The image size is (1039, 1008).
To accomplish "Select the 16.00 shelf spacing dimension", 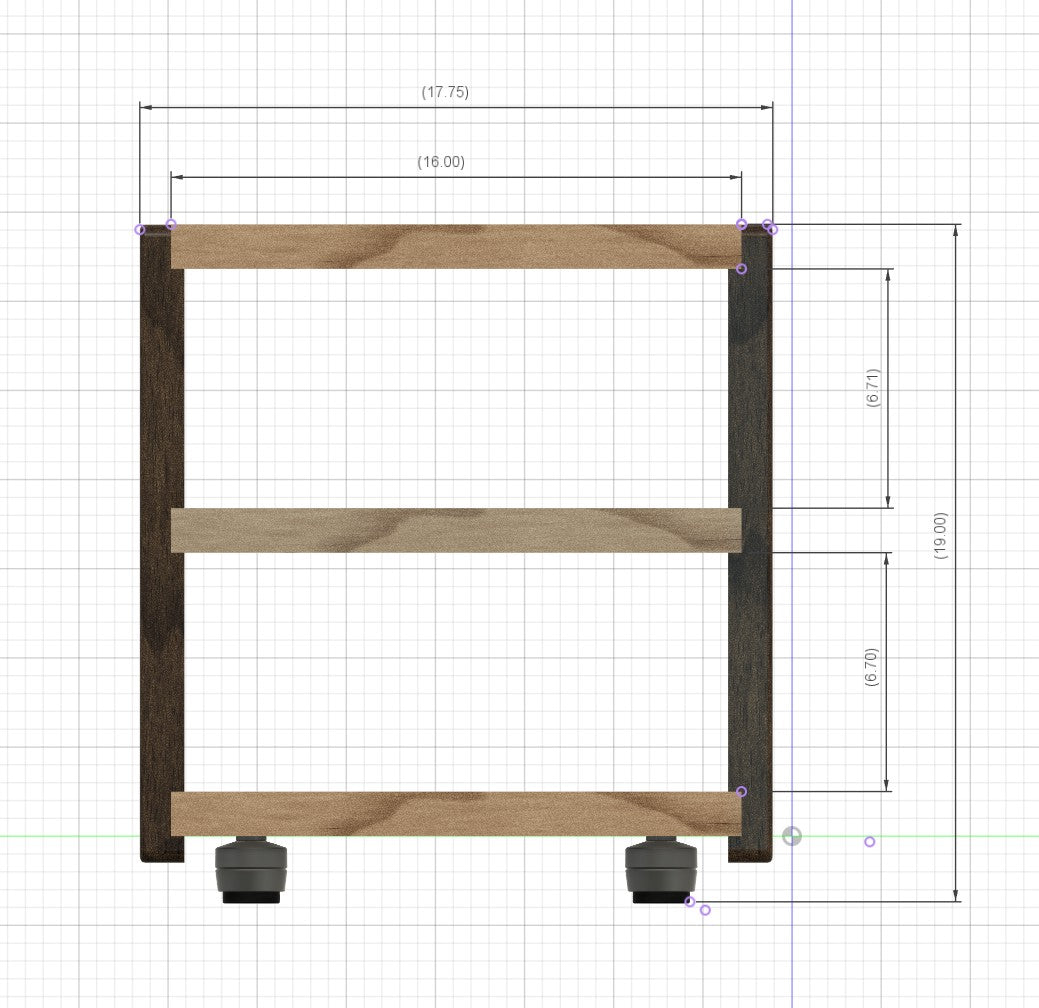I will coord(440,164).
